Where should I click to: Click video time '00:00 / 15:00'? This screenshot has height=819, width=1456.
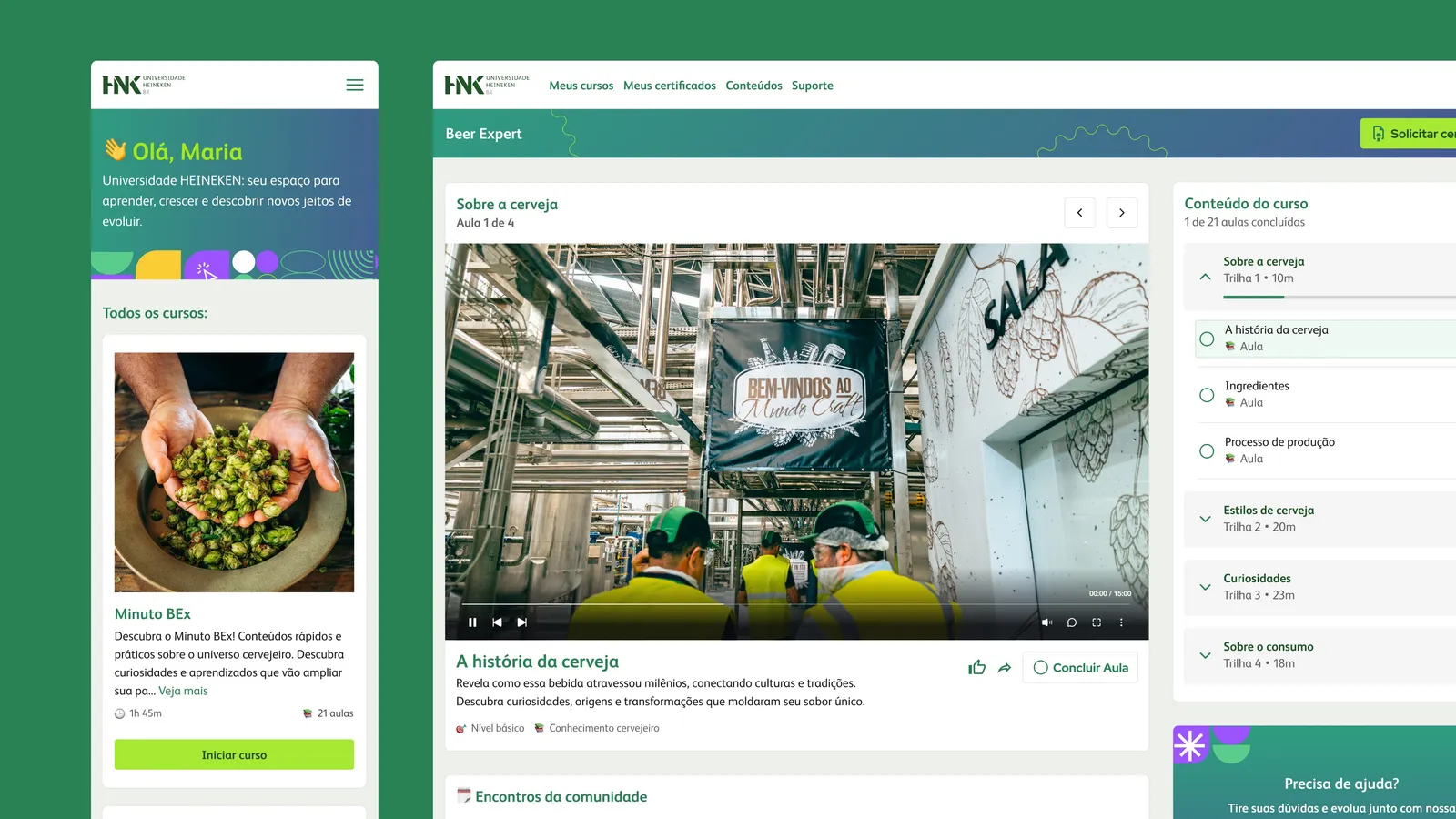pos(1110,593)
